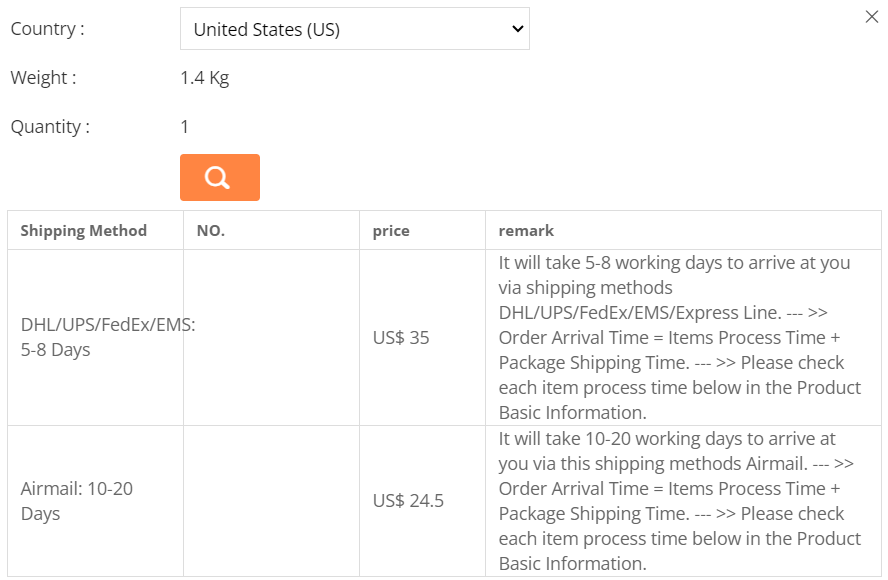The width and height of the screenshot is (888, 580).
Task: Click the US$ 35 price cell
Action: point(401,338)
